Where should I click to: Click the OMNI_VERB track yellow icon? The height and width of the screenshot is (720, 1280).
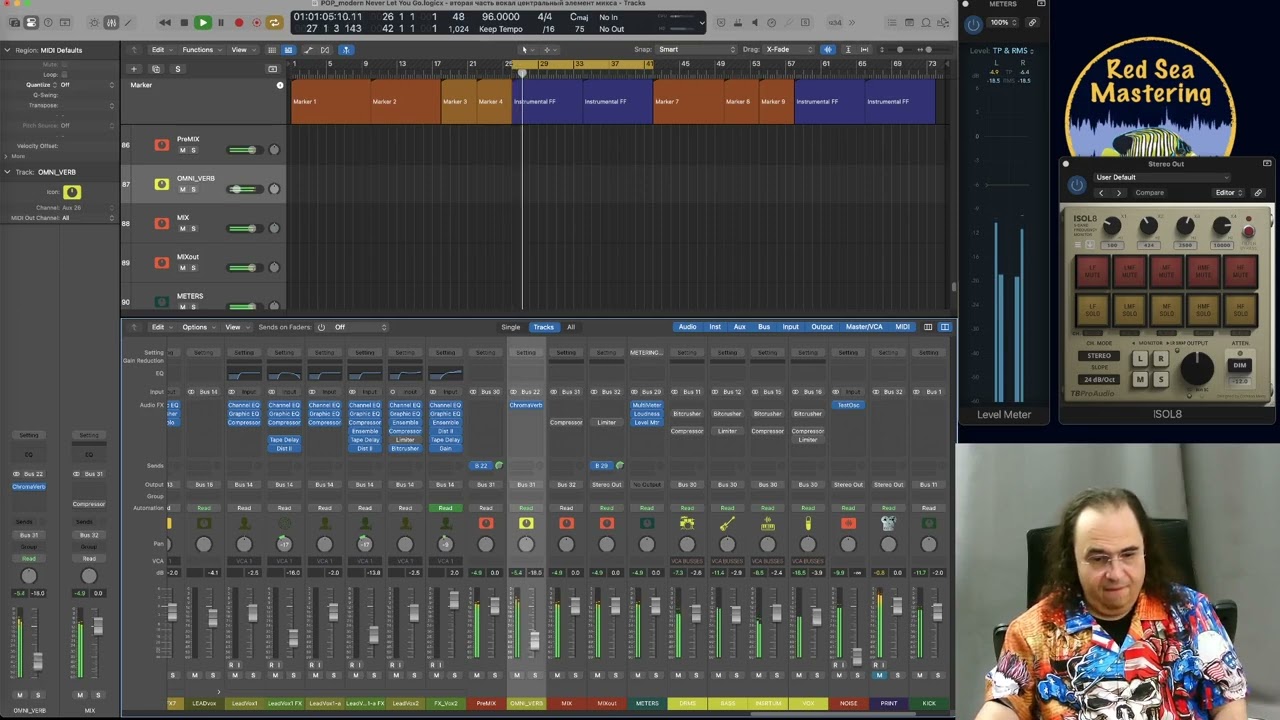coord(161,184)
